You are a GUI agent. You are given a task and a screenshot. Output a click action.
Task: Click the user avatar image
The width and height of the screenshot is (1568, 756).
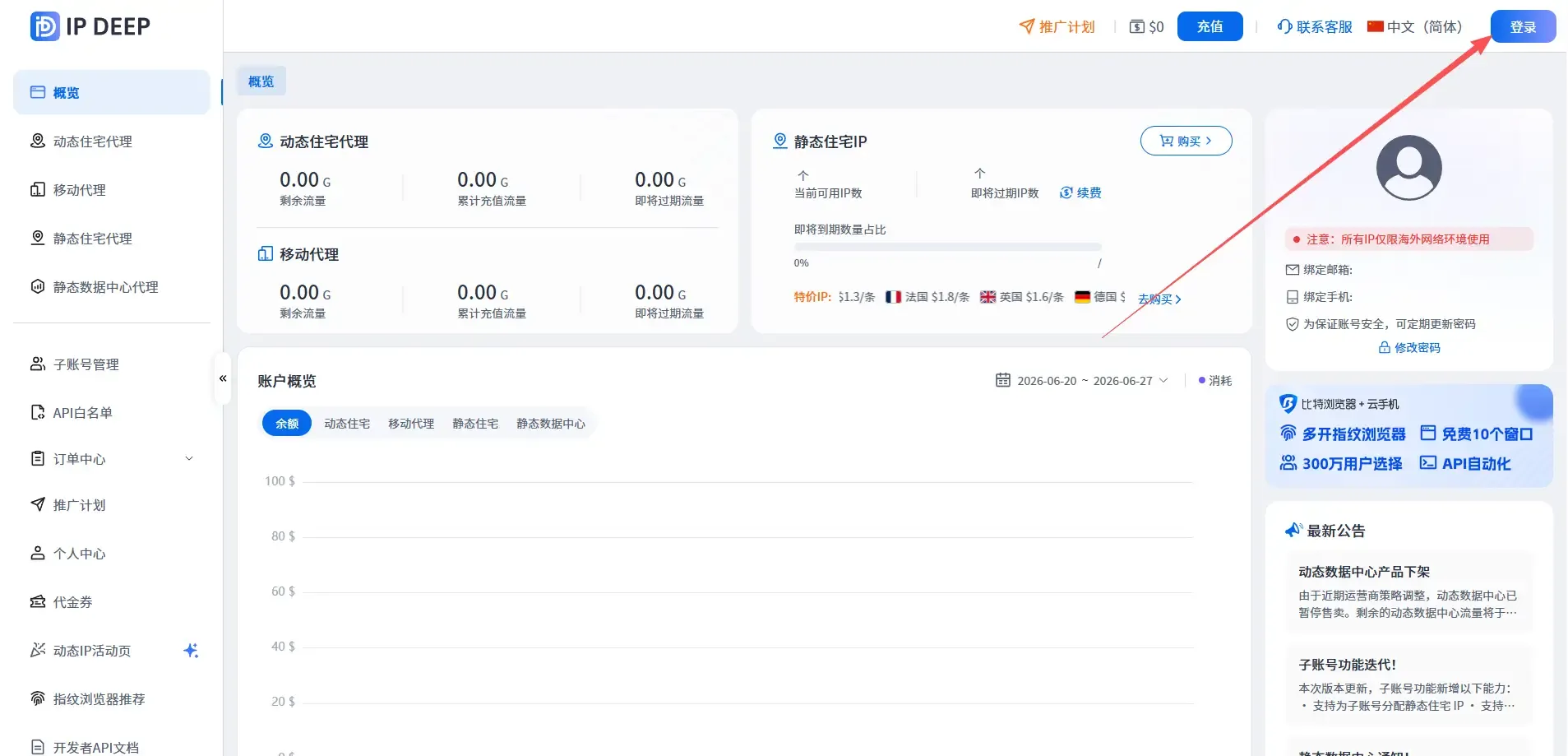coord(1408,168)
